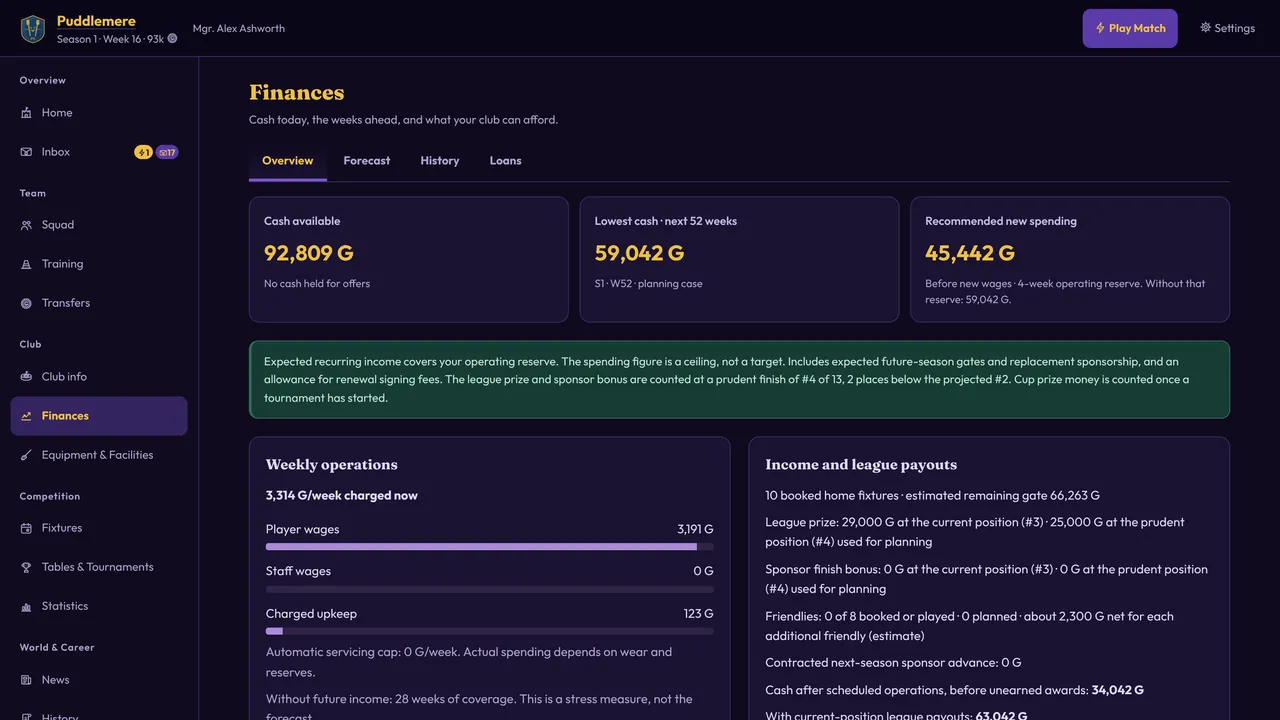
Task: Start the next match with Play Match
Action: click(x=1130, y=28)
